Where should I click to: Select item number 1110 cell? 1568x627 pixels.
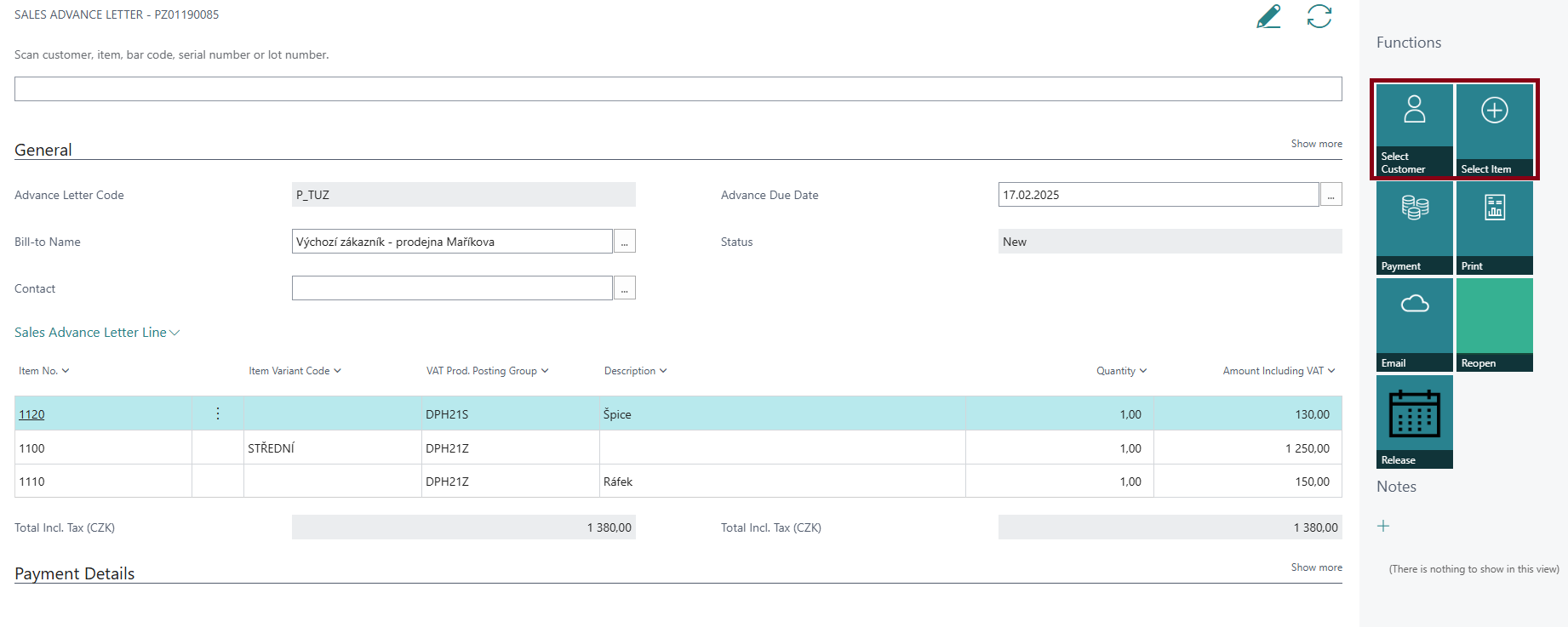tap(103, 482)
